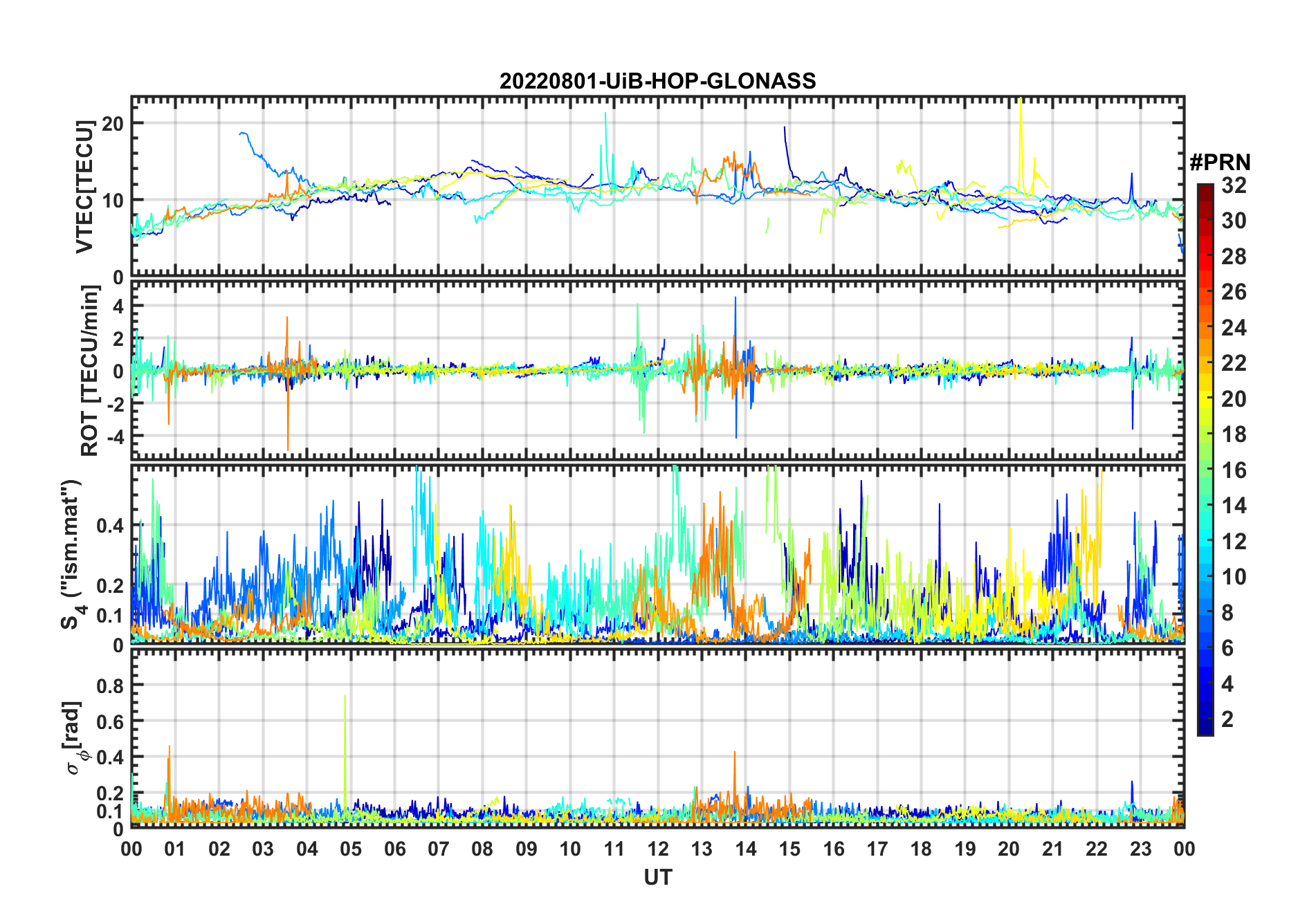Click the UT x-axis hour label 05
Viewport: 1316px width, 920px height.
[x=351, y=849]
